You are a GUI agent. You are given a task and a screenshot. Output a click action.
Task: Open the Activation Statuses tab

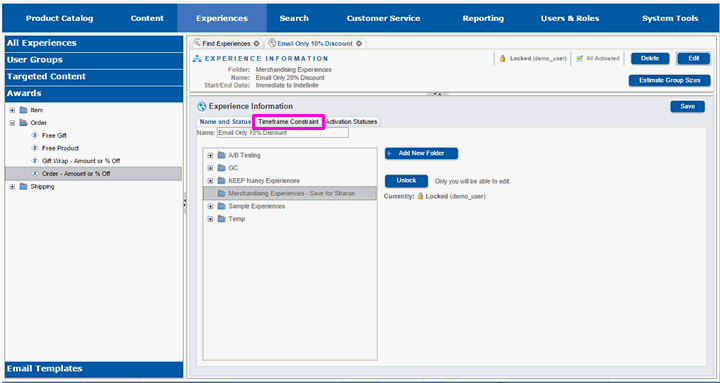click(351, 122)
